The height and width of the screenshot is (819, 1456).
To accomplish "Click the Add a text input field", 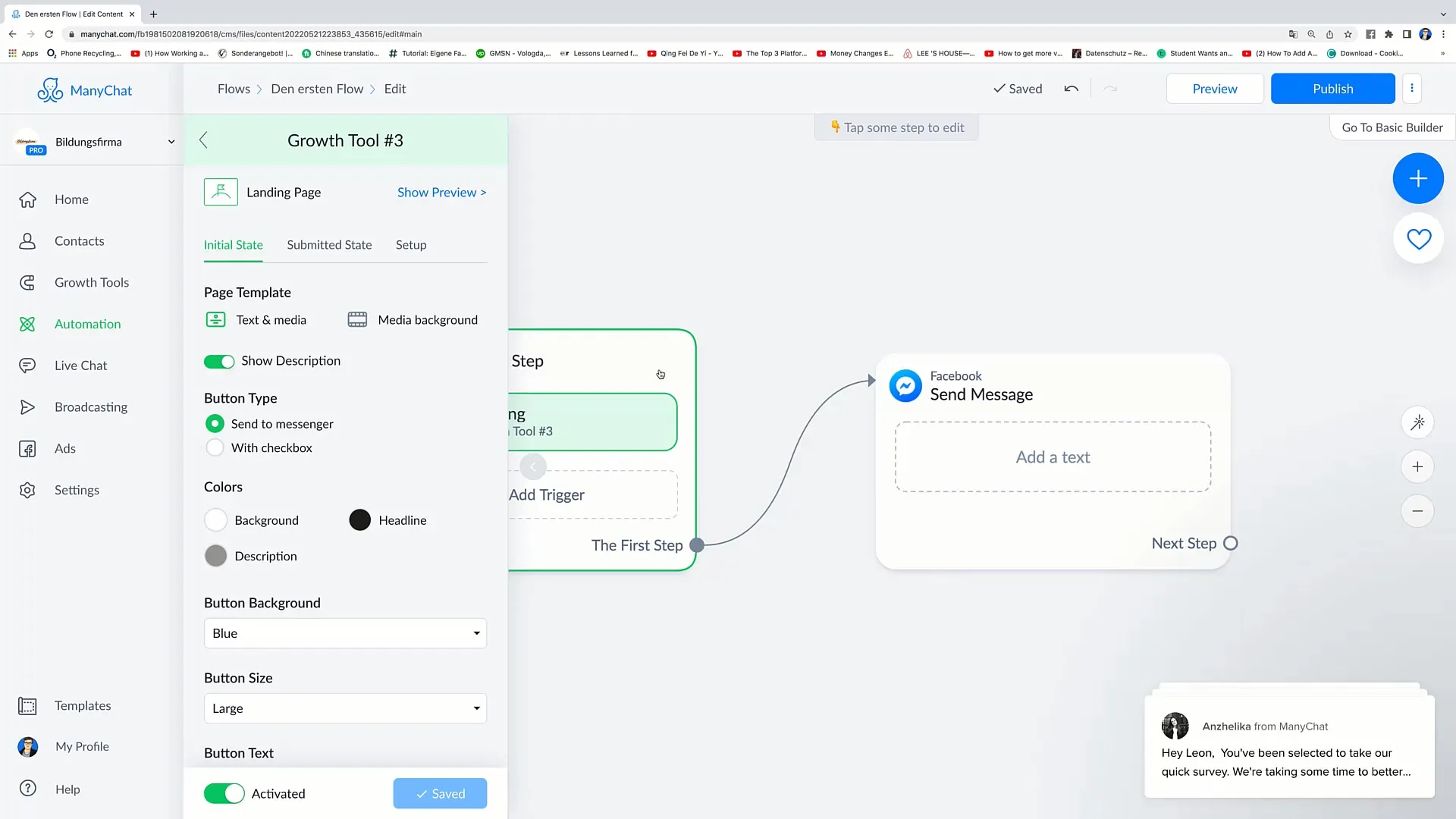I will (1053, 457).
